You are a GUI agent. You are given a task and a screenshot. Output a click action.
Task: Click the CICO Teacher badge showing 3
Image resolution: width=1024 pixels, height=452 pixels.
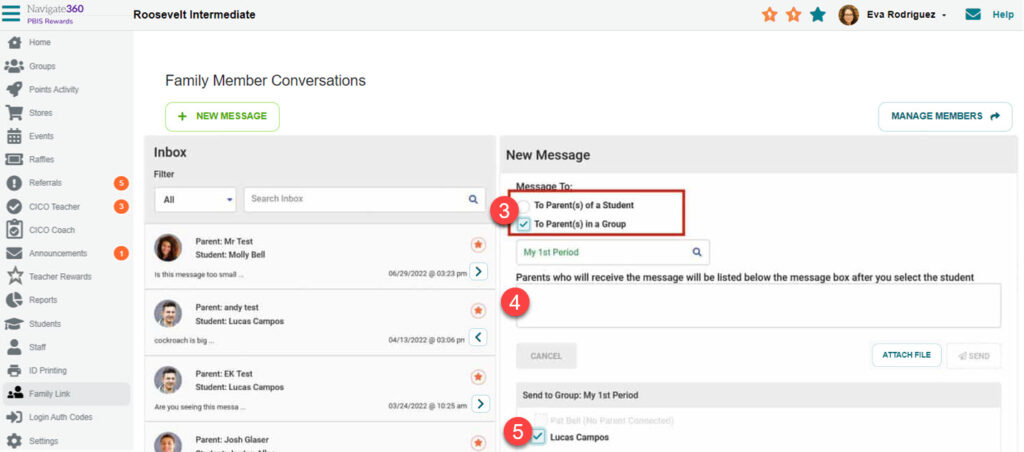click(x=121, y=206)
